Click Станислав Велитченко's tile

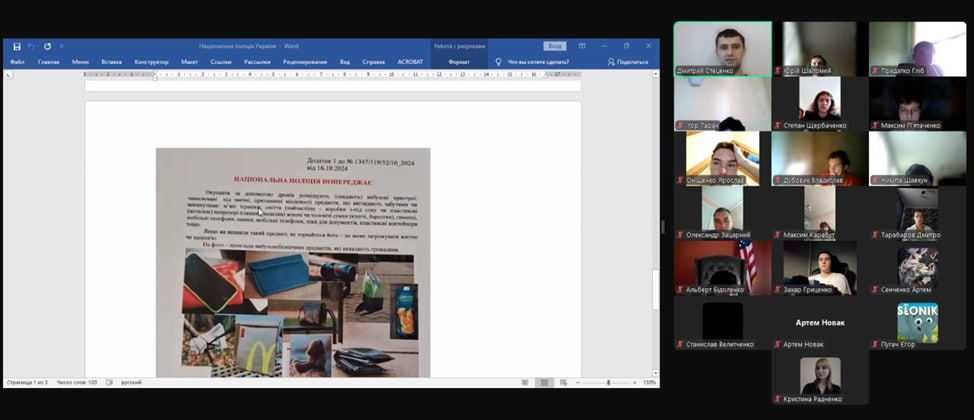pyautogui.click(x=723, y=322)
